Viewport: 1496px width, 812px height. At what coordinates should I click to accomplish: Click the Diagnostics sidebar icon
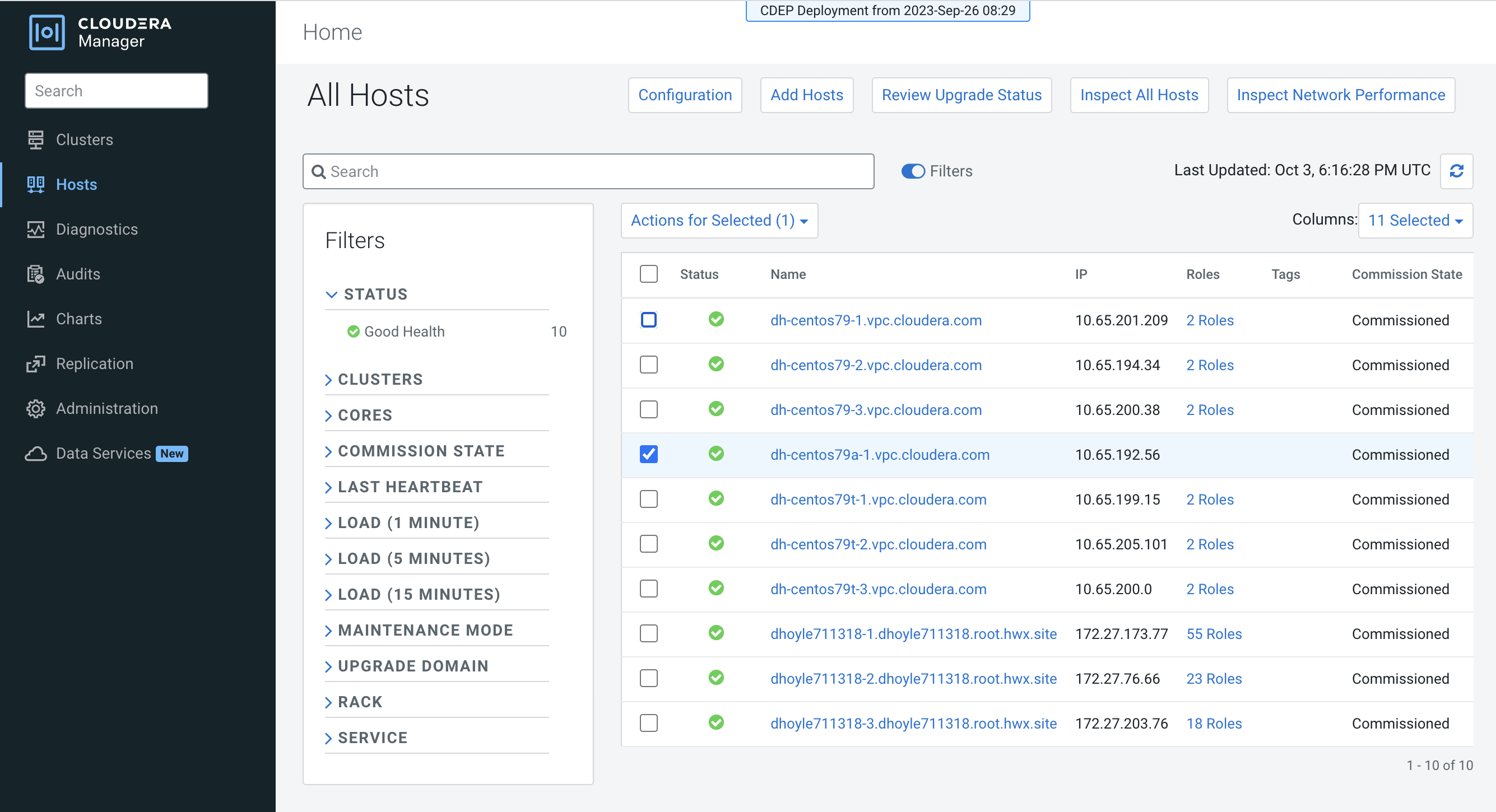click(x=36, y=229)
